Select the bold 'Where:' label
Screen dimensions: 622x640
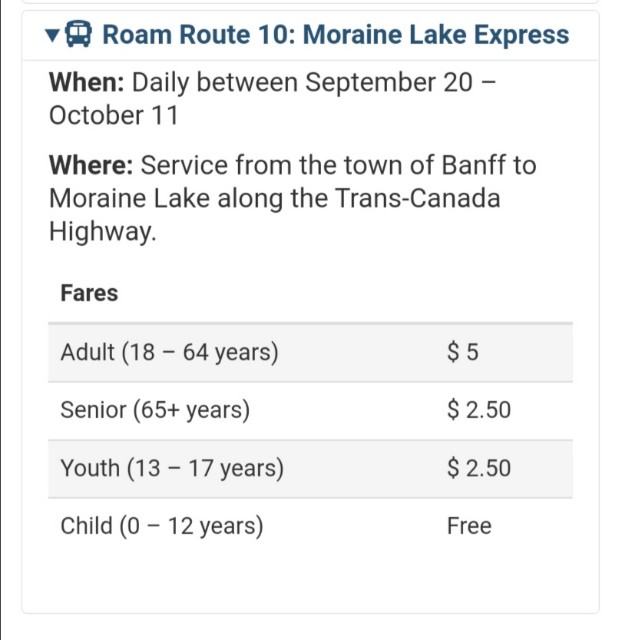(x=91, y=165)
